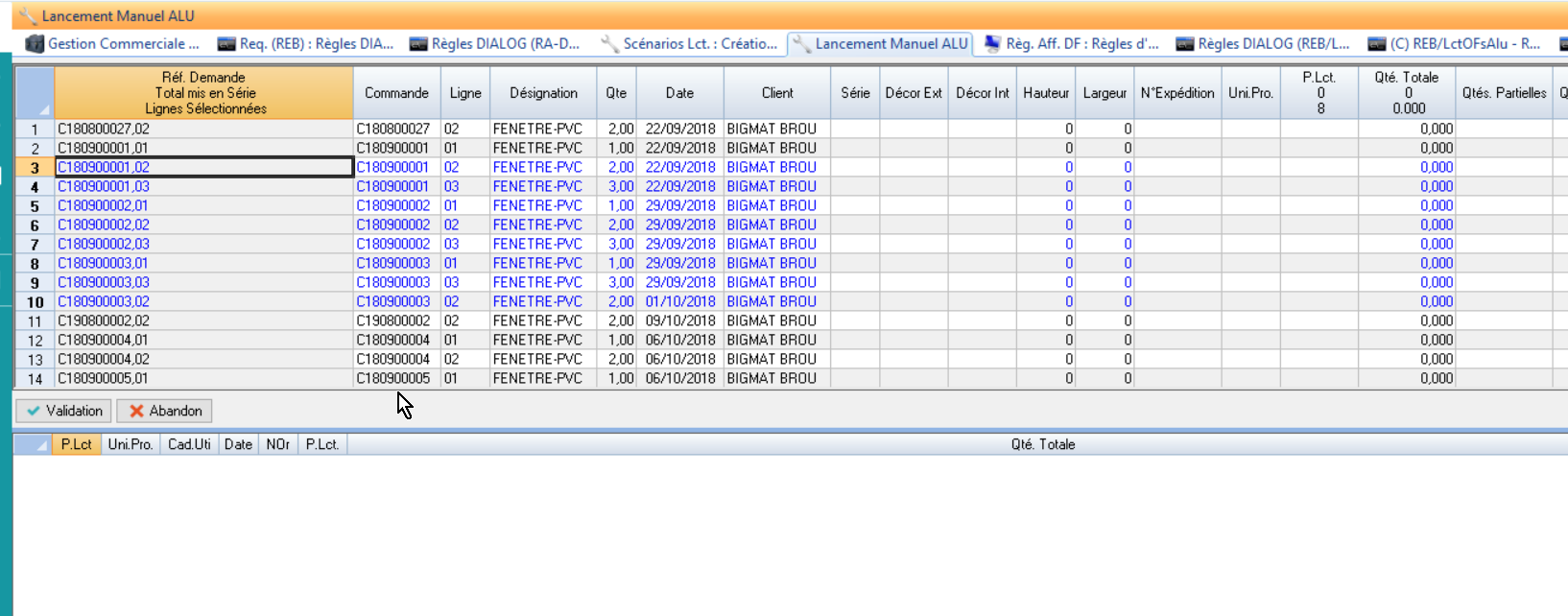Click the Règ. Aff. DF tab icon

(992, 44)
